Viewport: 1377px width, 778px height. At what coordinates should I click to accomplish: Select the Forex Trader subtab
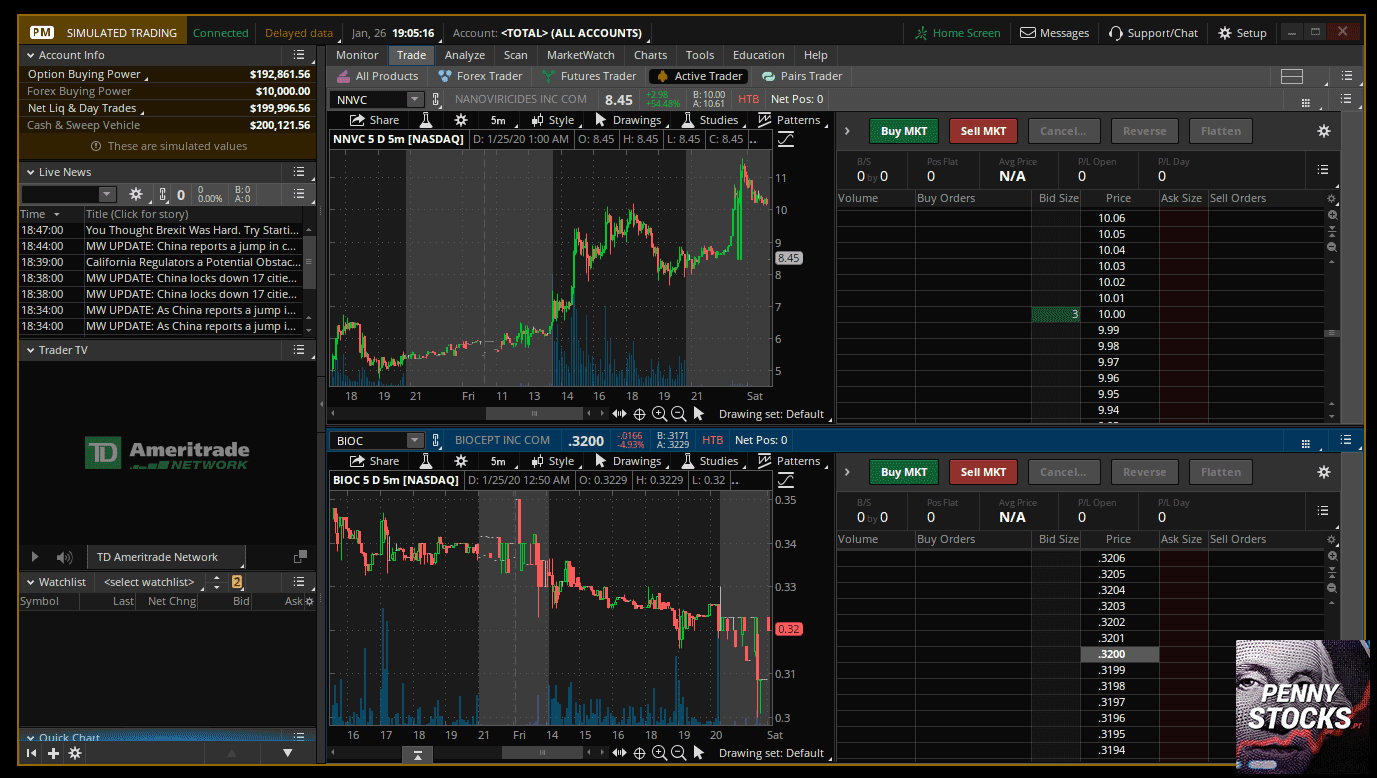coord(480,76)
